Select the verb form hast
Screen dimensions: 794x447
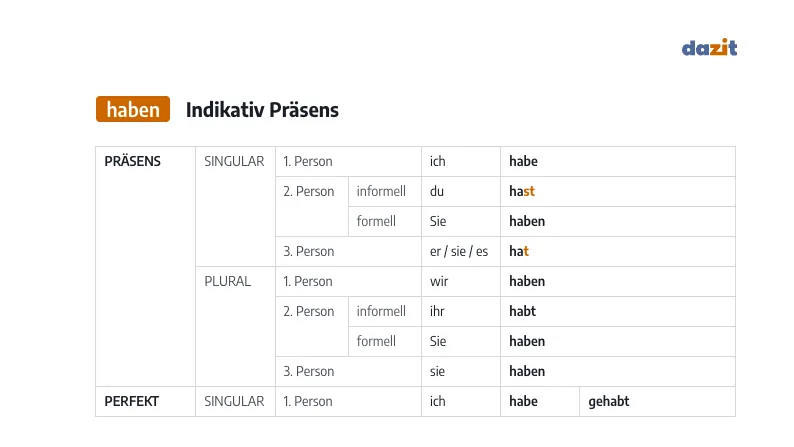(x=522, y=191)
